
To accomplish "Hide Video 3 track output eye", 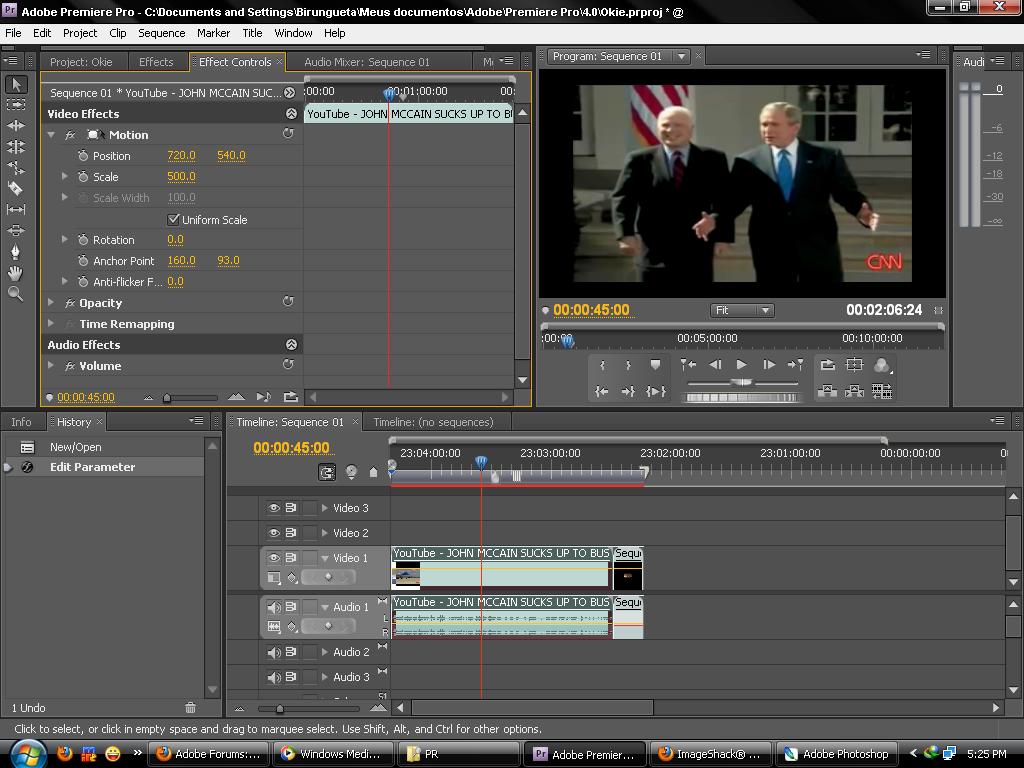I will coord(274,507).
